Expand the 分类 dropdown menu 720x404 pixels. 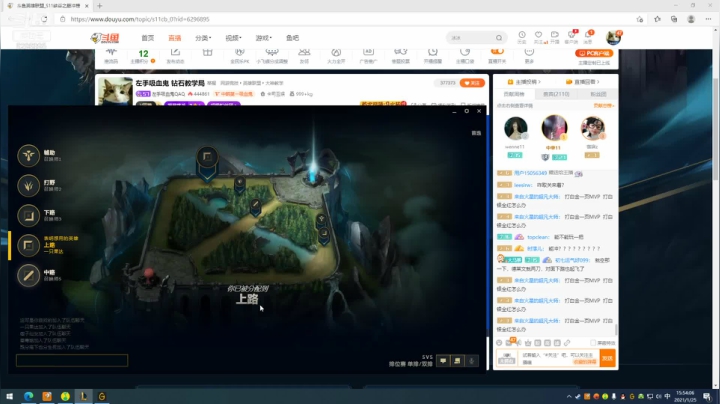click(203, 38)
